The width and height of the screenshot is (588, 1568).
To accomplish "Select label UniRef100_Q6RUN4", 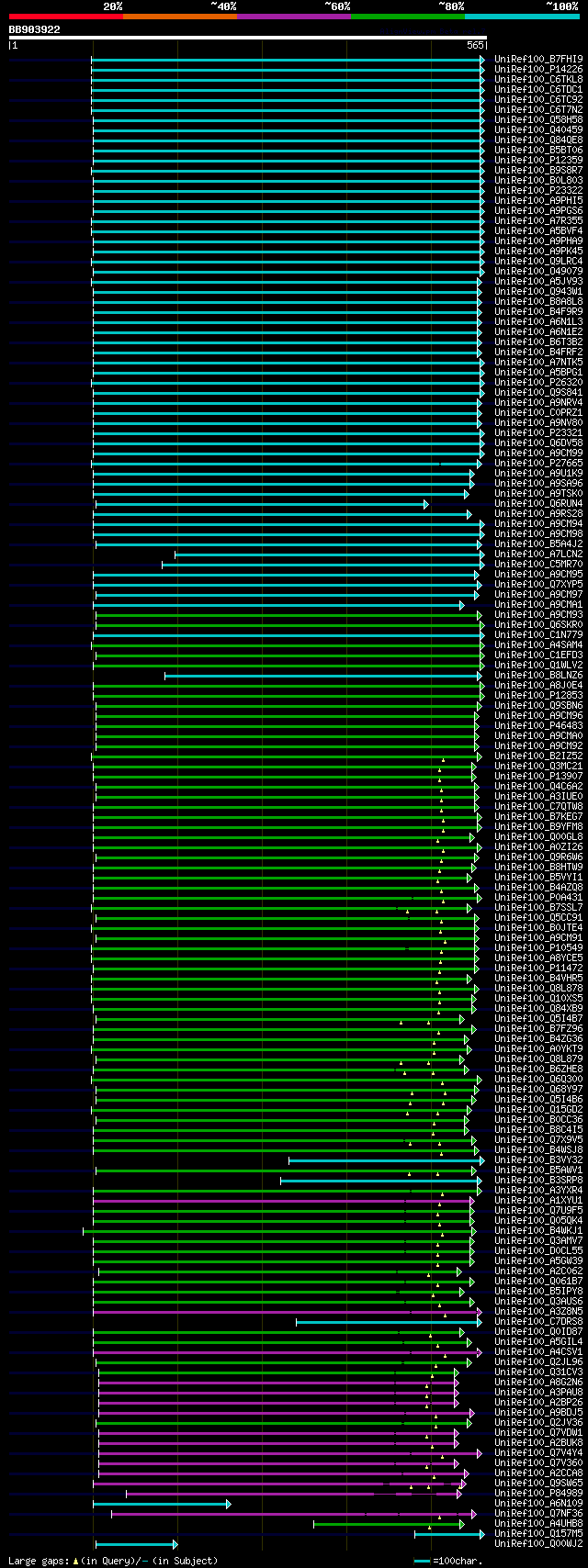I will coord(538,503).
